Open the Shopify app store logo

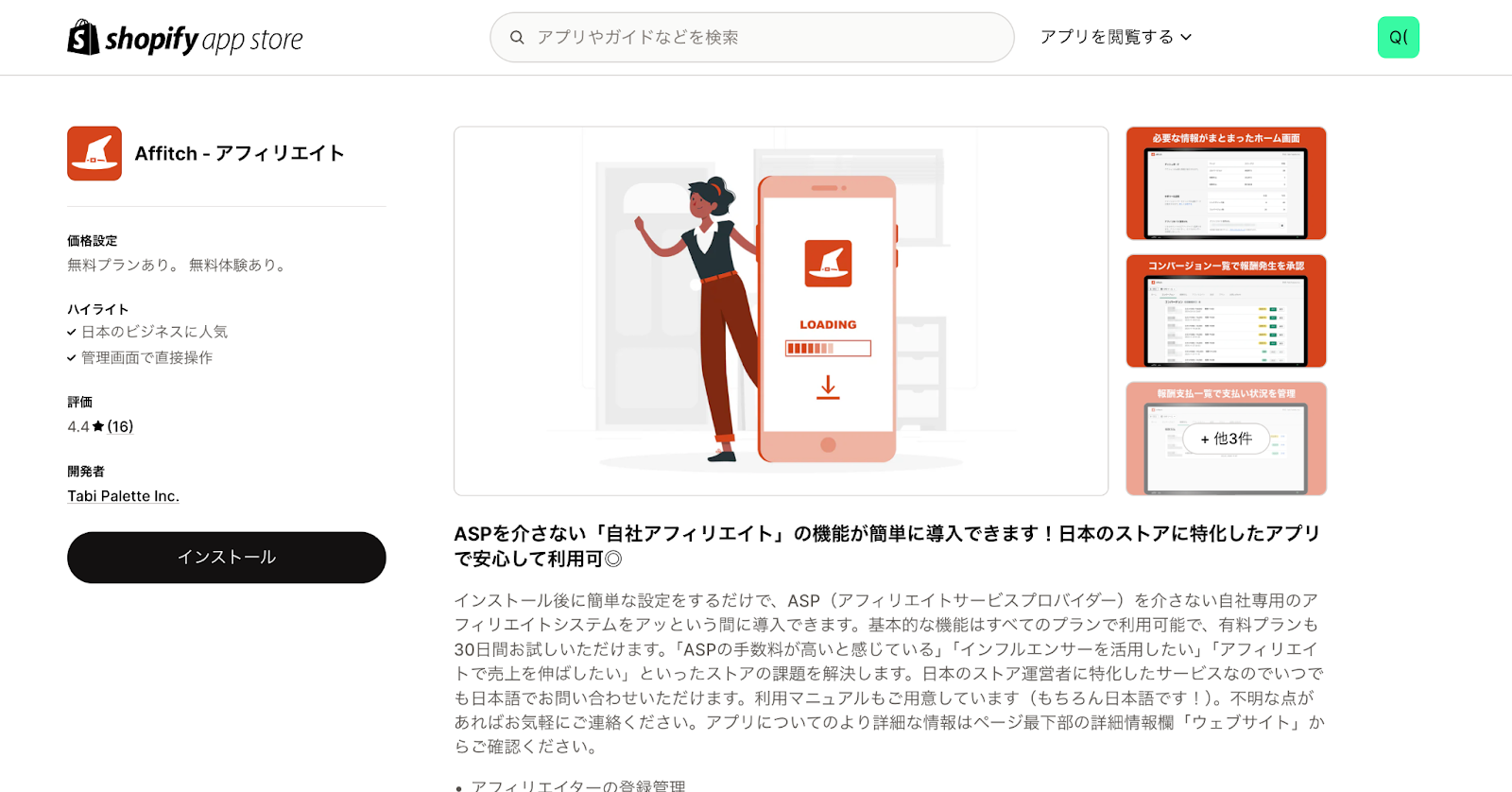click(x=185, y=38)
